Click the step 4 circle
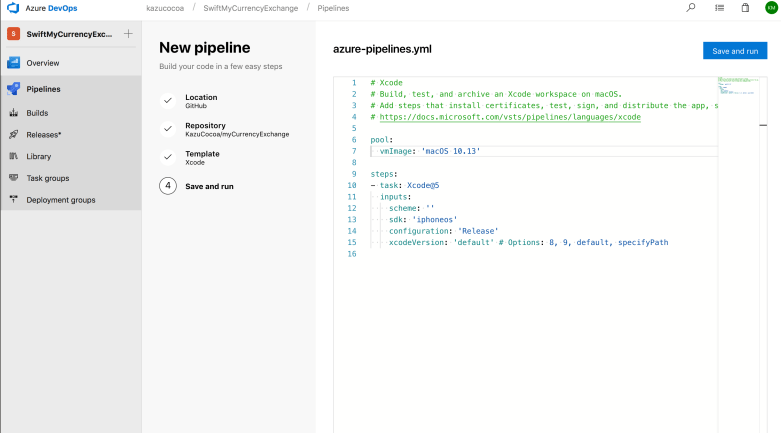The height and width of the screenshot is (433, 781). pyautogui.click(x=168, y=186)
